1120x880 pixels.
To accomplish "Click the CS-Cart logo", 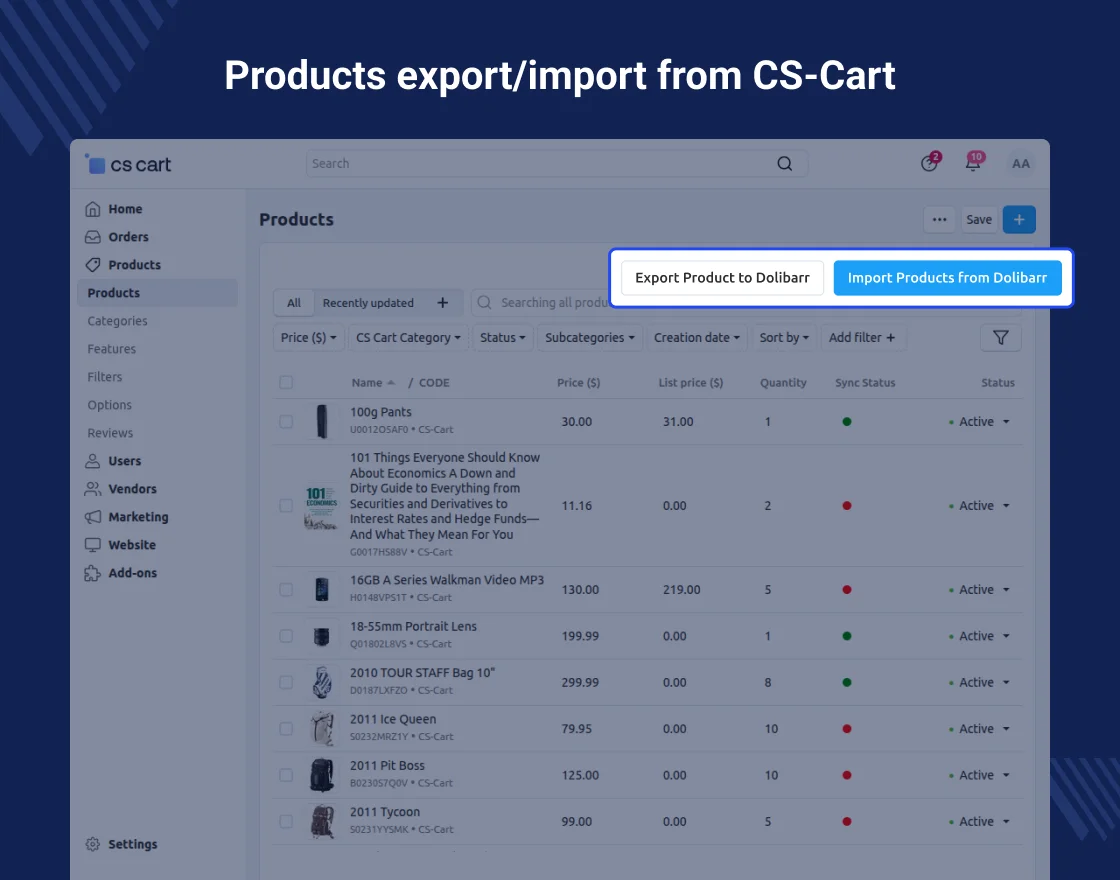I will (x=129, y=165).
